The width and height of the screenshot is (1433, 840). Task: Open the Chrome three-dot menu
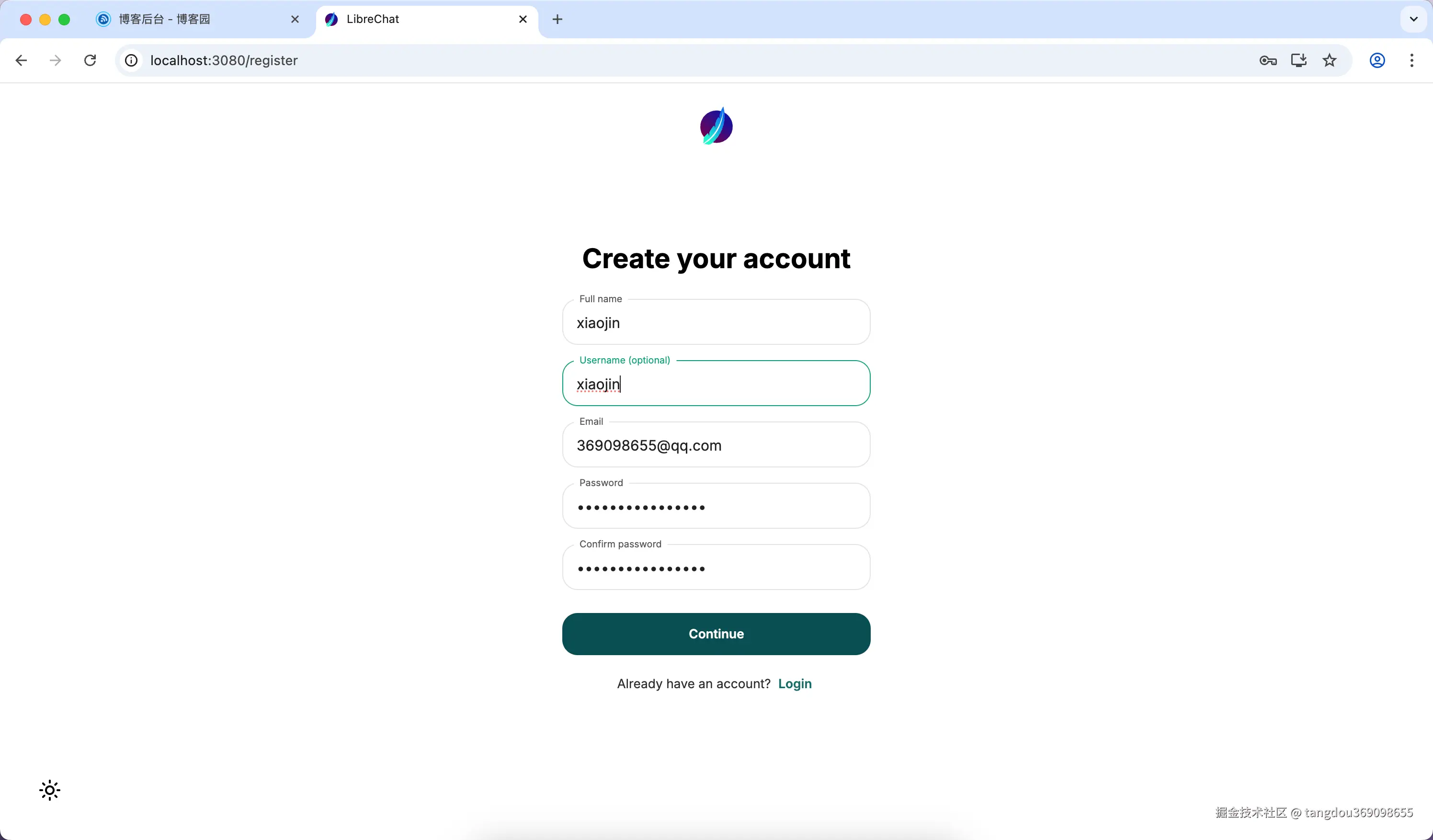[x=1411, y=60]
